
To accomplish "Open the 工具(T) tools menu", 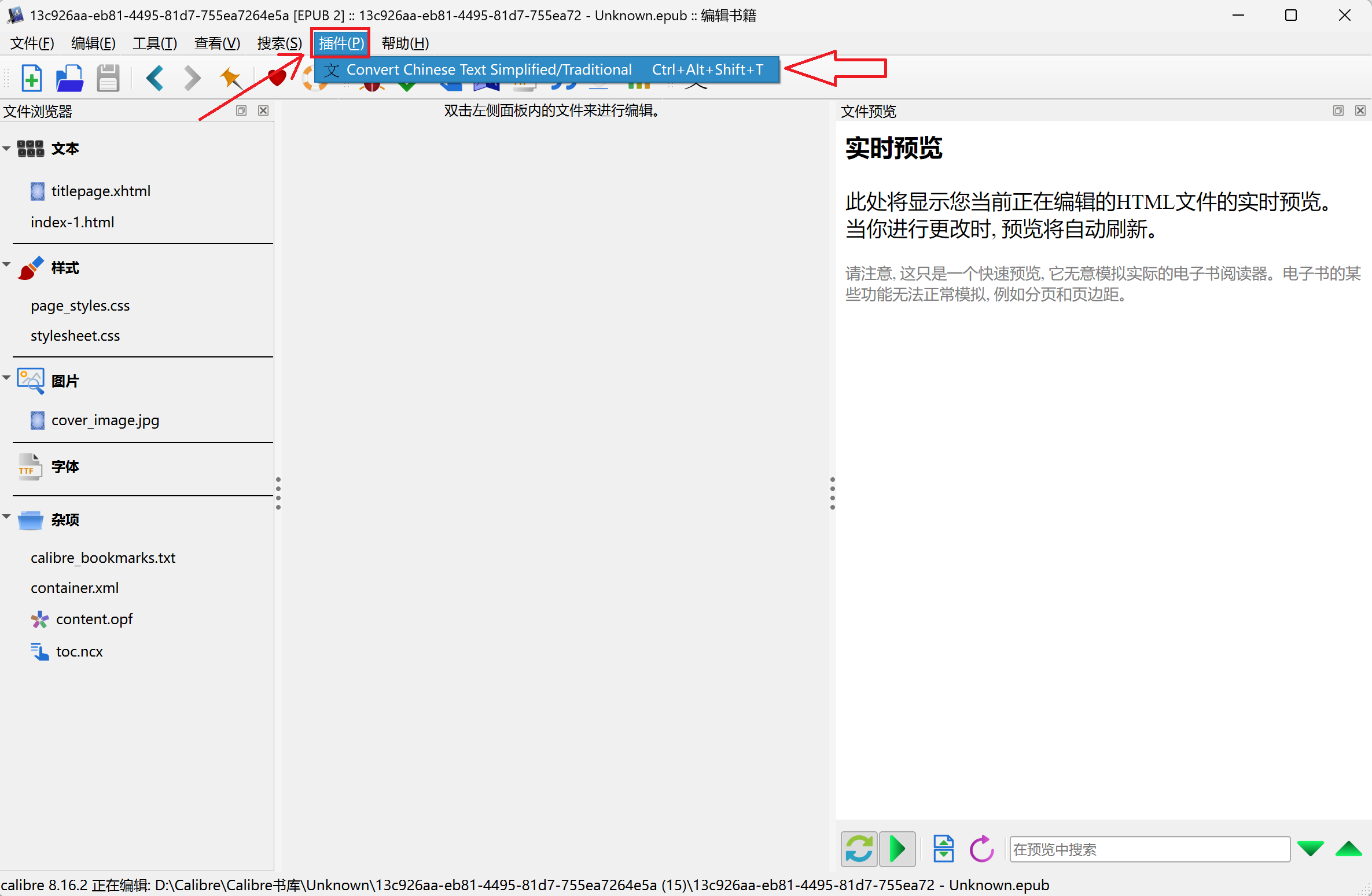I will [x=155, y=43].
